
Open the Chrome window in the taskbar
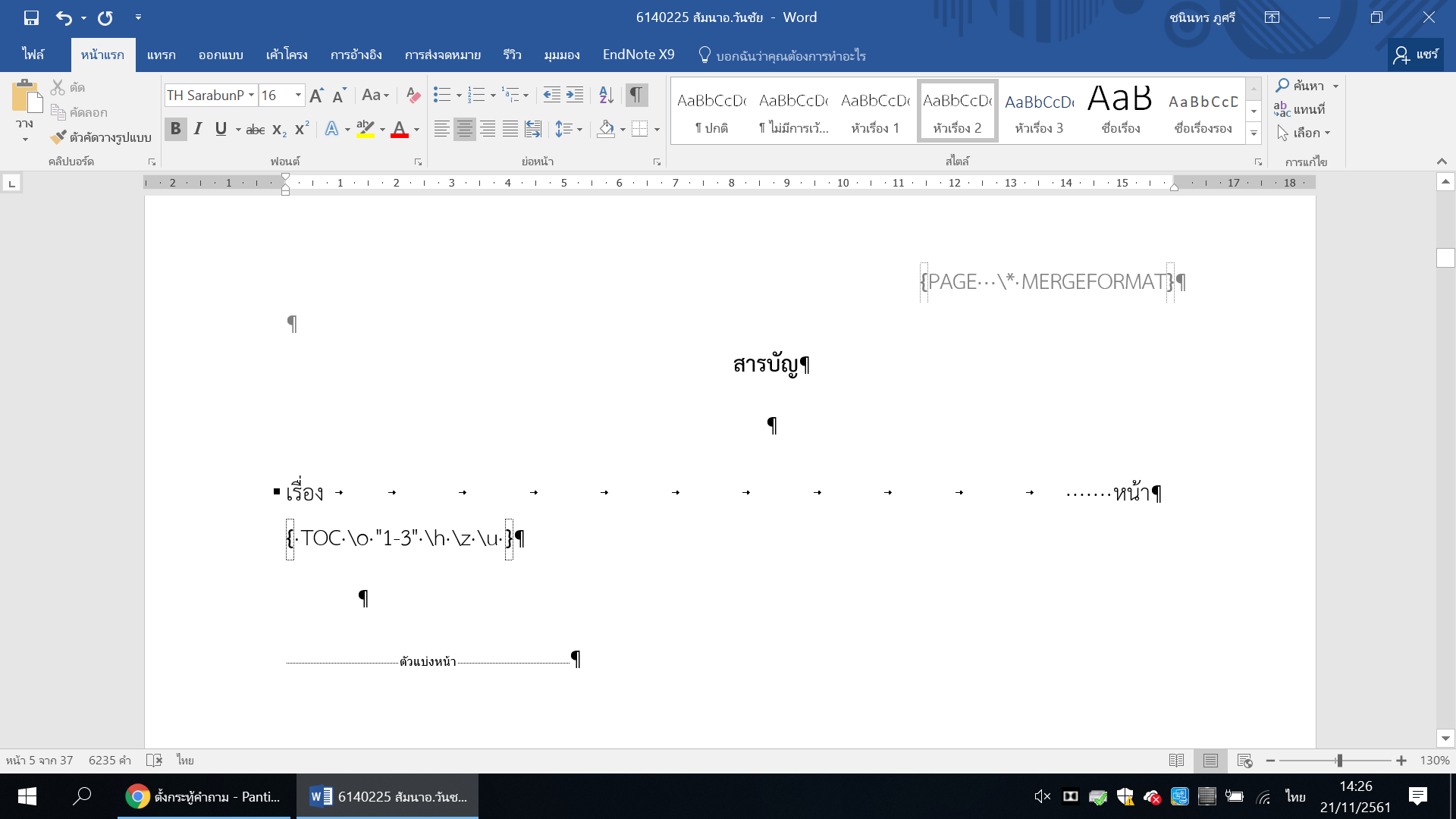pos(203,796)
